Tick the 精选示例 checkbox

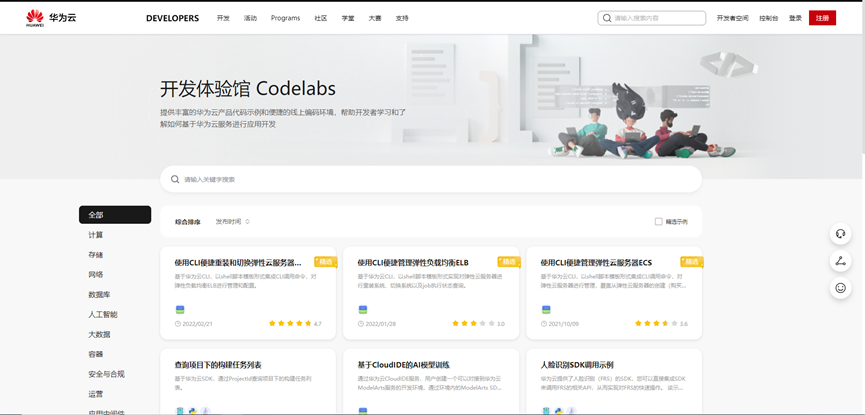tap(658, 221)
